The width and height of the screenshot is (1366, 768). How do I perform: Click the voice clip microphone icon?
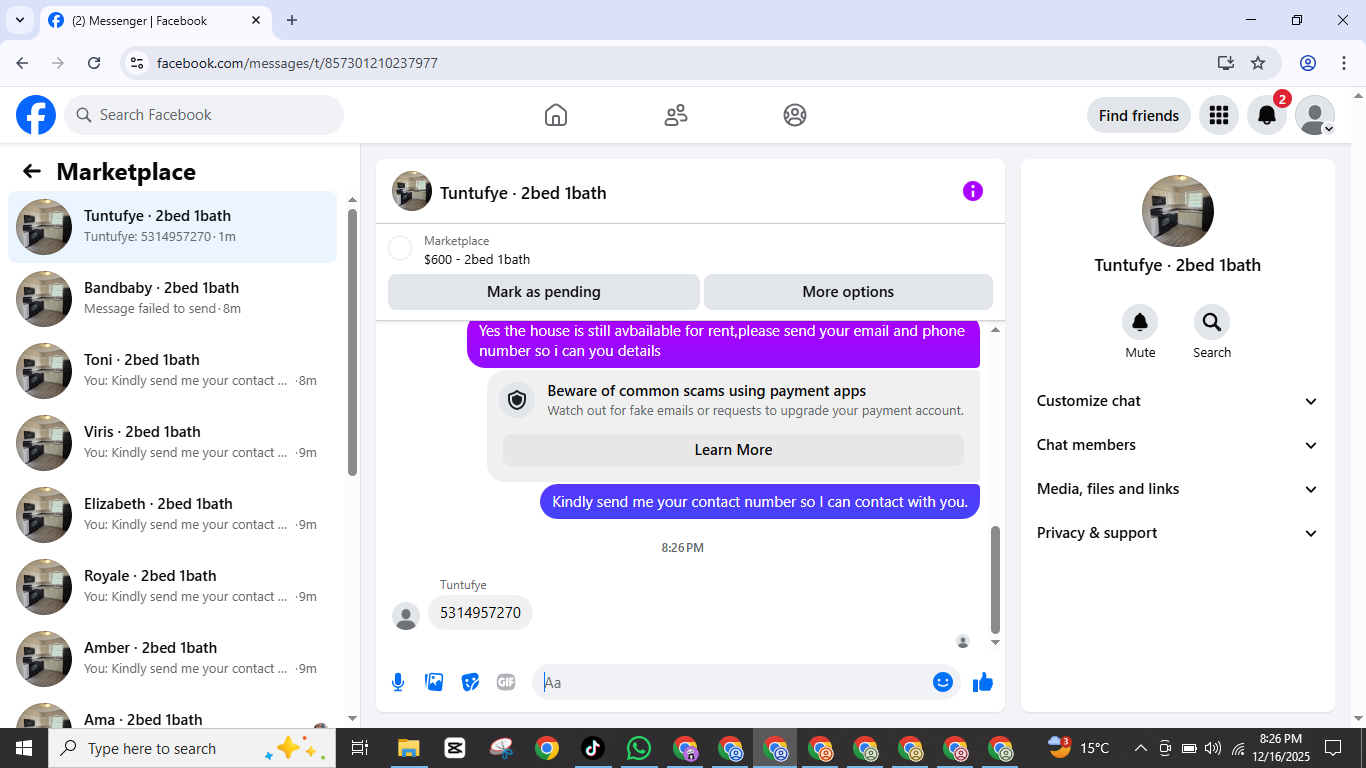tap(398, 682)
